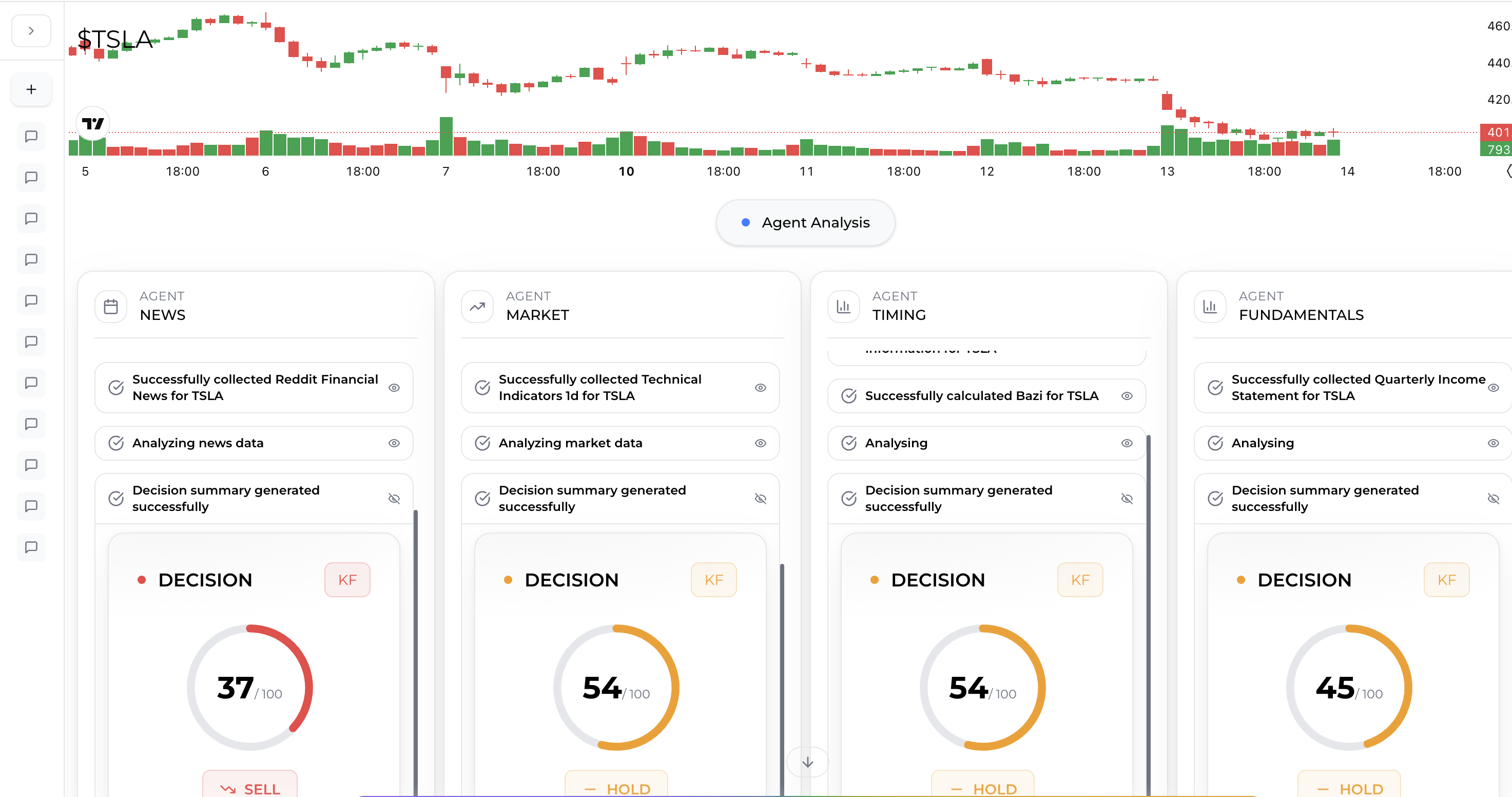Open the $TSLA symbol title
Viewport: 1512px width, 797px height.
115,39
